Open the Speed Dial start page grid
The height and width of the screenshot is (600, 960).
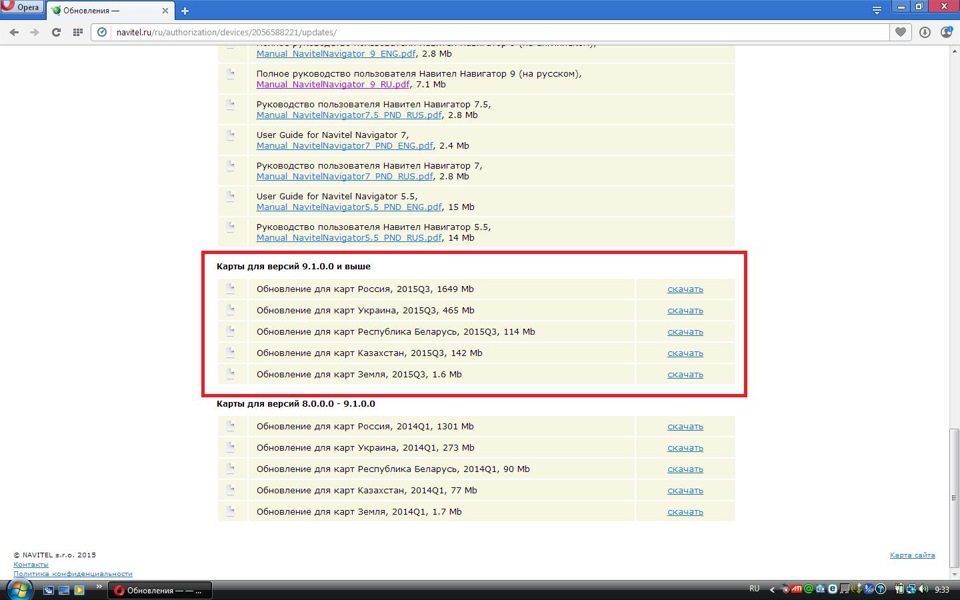(77, 32)
